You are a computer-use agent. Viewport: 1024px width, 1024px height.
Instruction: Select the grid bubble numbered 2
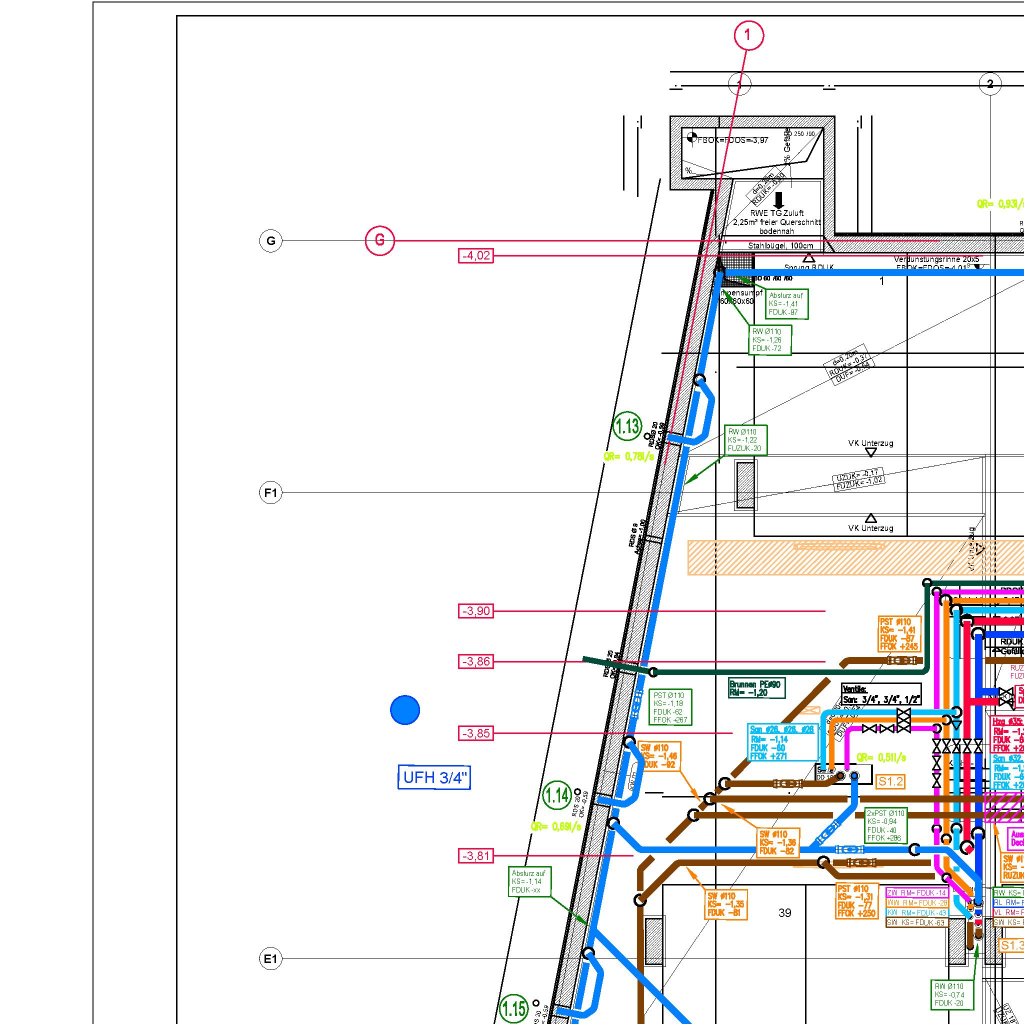click(990, 84)
